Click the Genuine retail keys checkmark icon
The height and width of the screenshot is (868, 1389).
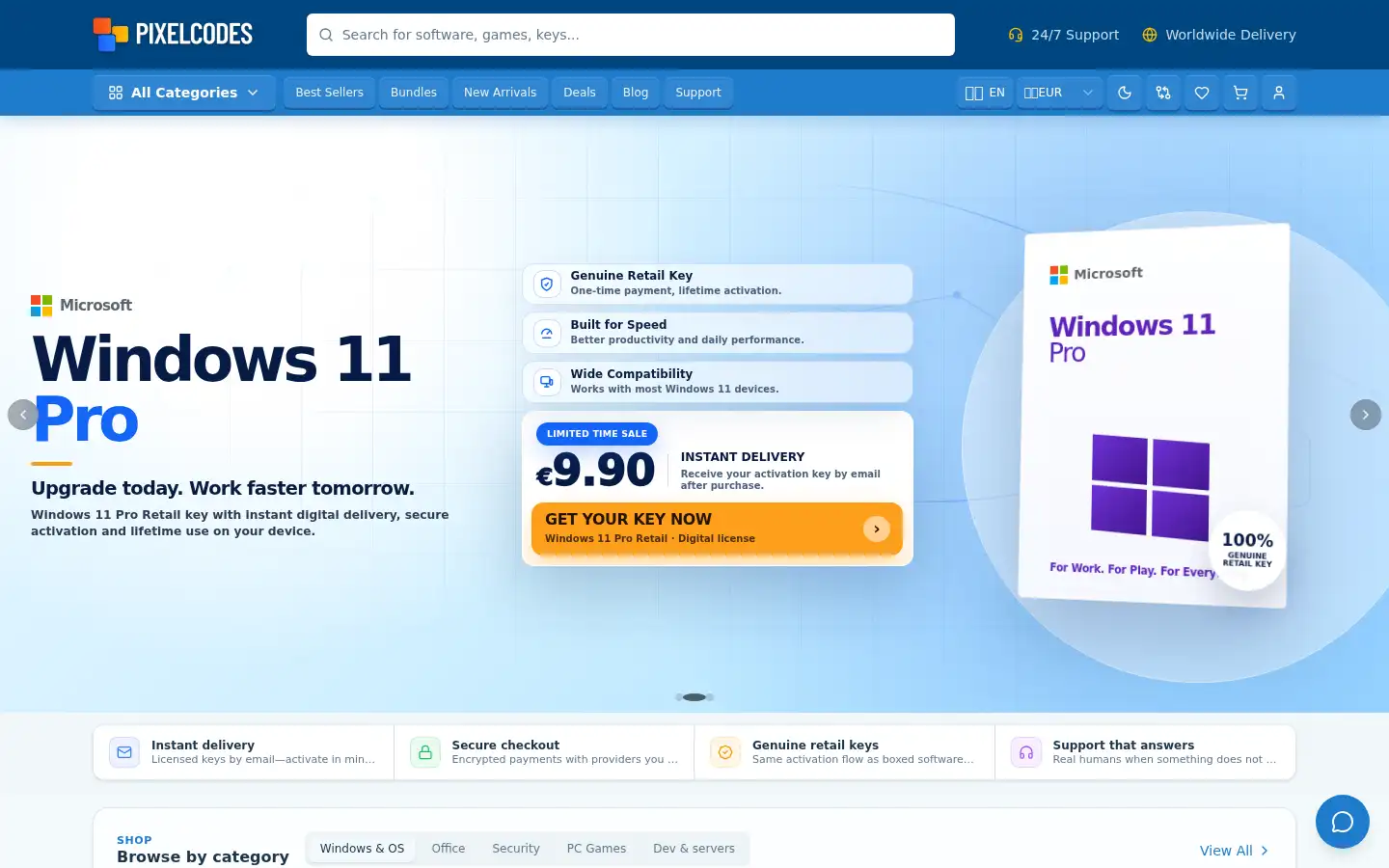point(725,752)
